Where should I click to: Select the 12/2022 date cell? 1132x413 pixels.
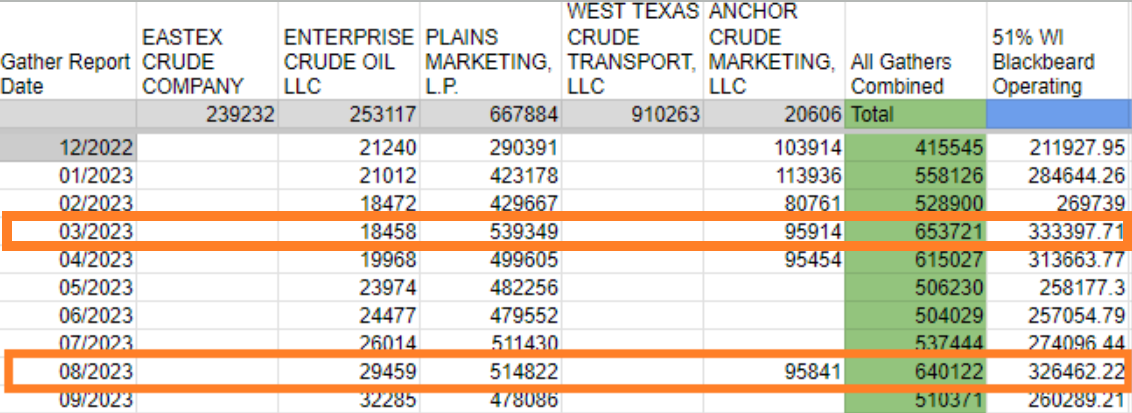[x=69, y=148]
